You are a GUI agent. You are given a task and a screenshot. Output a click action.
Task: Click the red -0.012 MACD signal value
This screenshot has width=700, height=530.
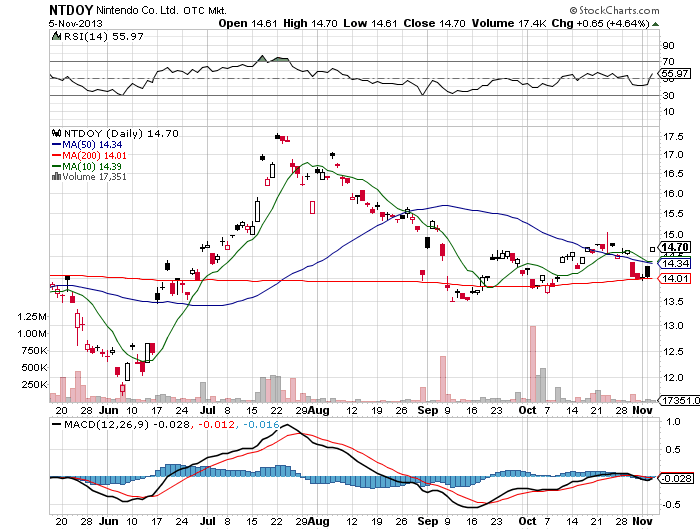point(216,424)
